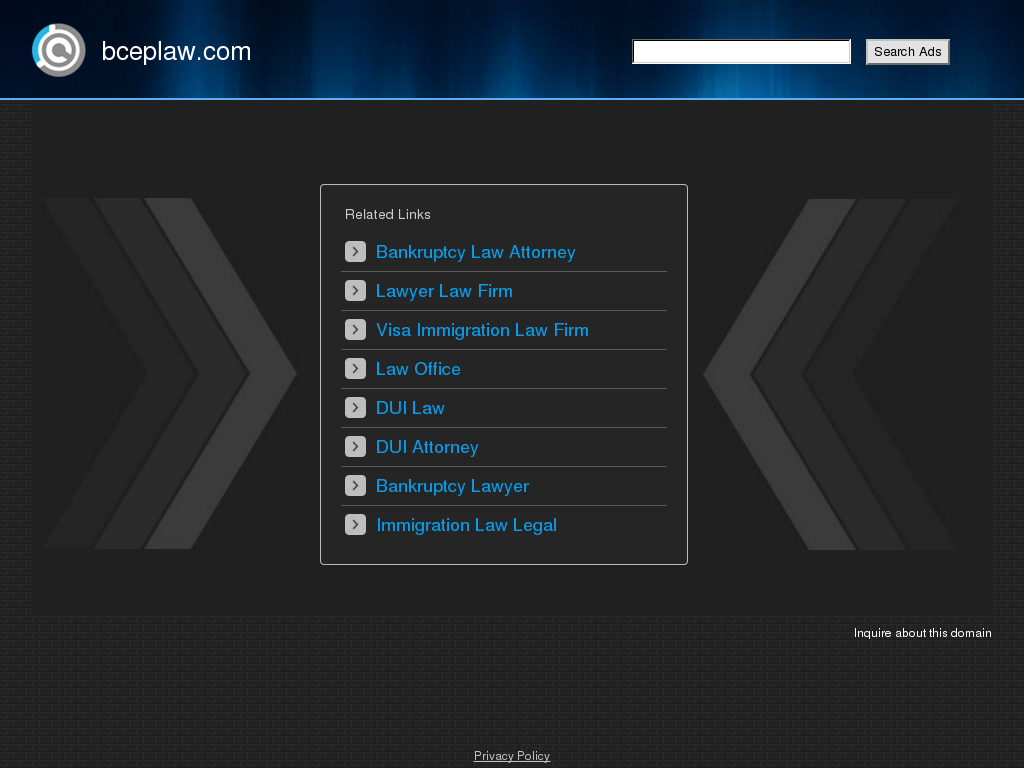Open the DUI Law link
The height and width of the screenshot is (768, 1024).
click(x=410, y=408)
